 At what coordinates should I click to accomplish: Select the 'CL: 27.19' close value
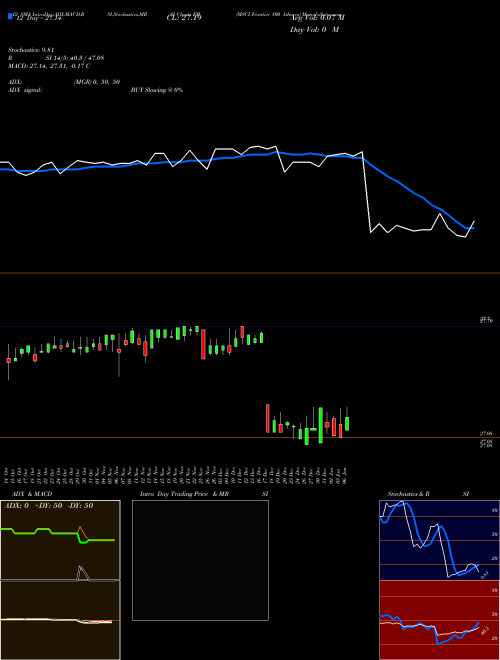point(184,18)
